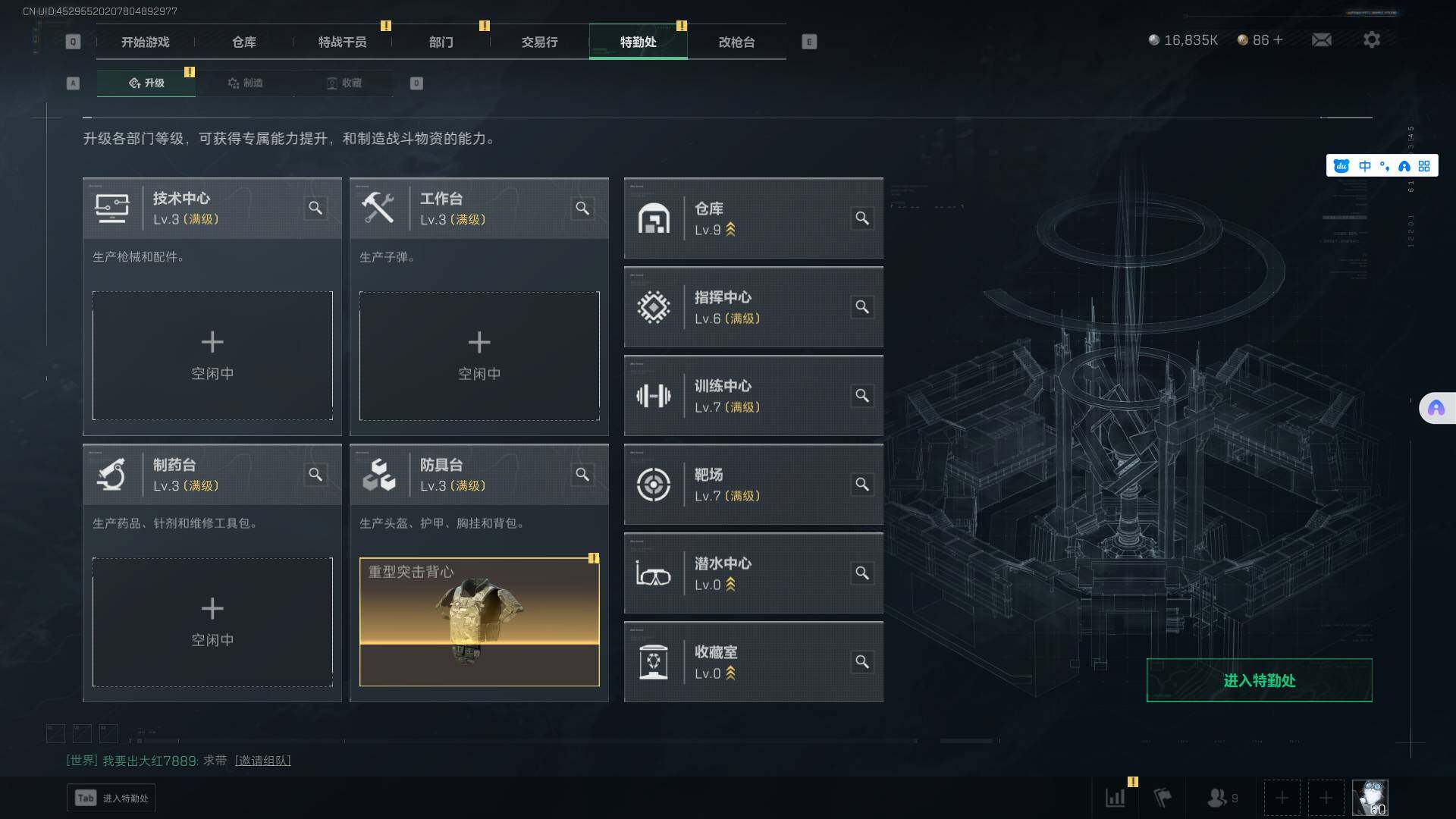Screen dimensions: 1456x819
Task: Click magnifier icon on 工作台 card
Action: tap(582, 208)
